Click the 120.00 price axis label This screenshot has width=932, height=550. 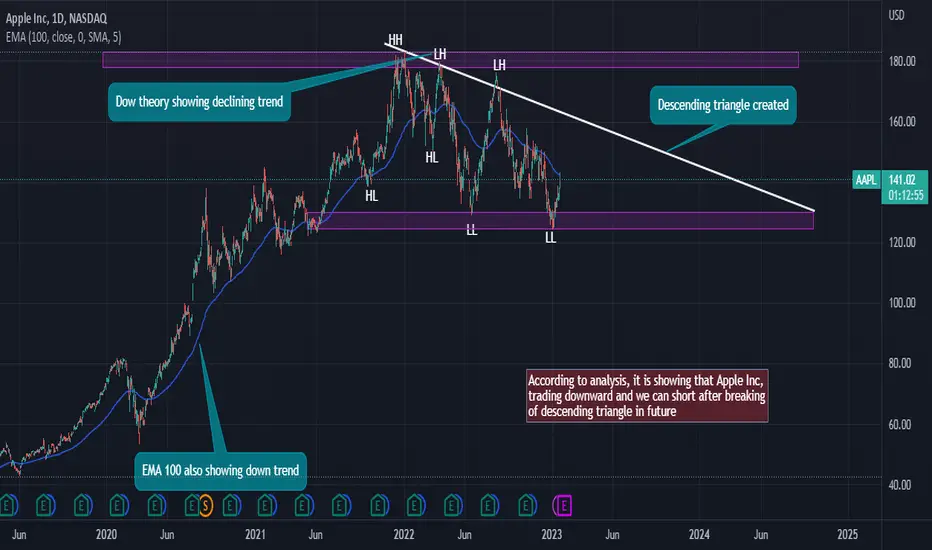pyautogui.click(x=902, y=243)
